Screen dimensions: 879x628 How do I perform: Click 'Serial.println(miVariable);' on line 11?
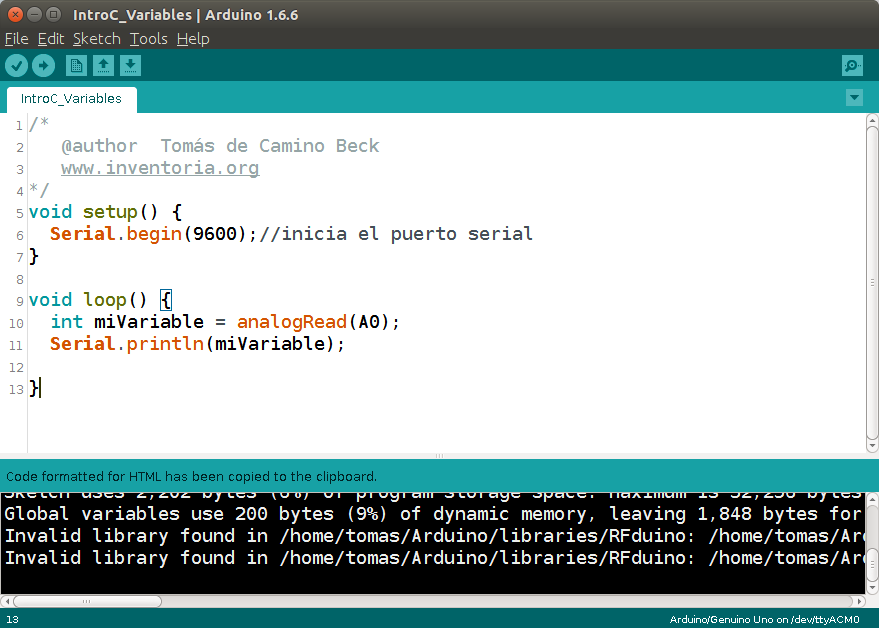pyautogui.click(x=197, y=344)
